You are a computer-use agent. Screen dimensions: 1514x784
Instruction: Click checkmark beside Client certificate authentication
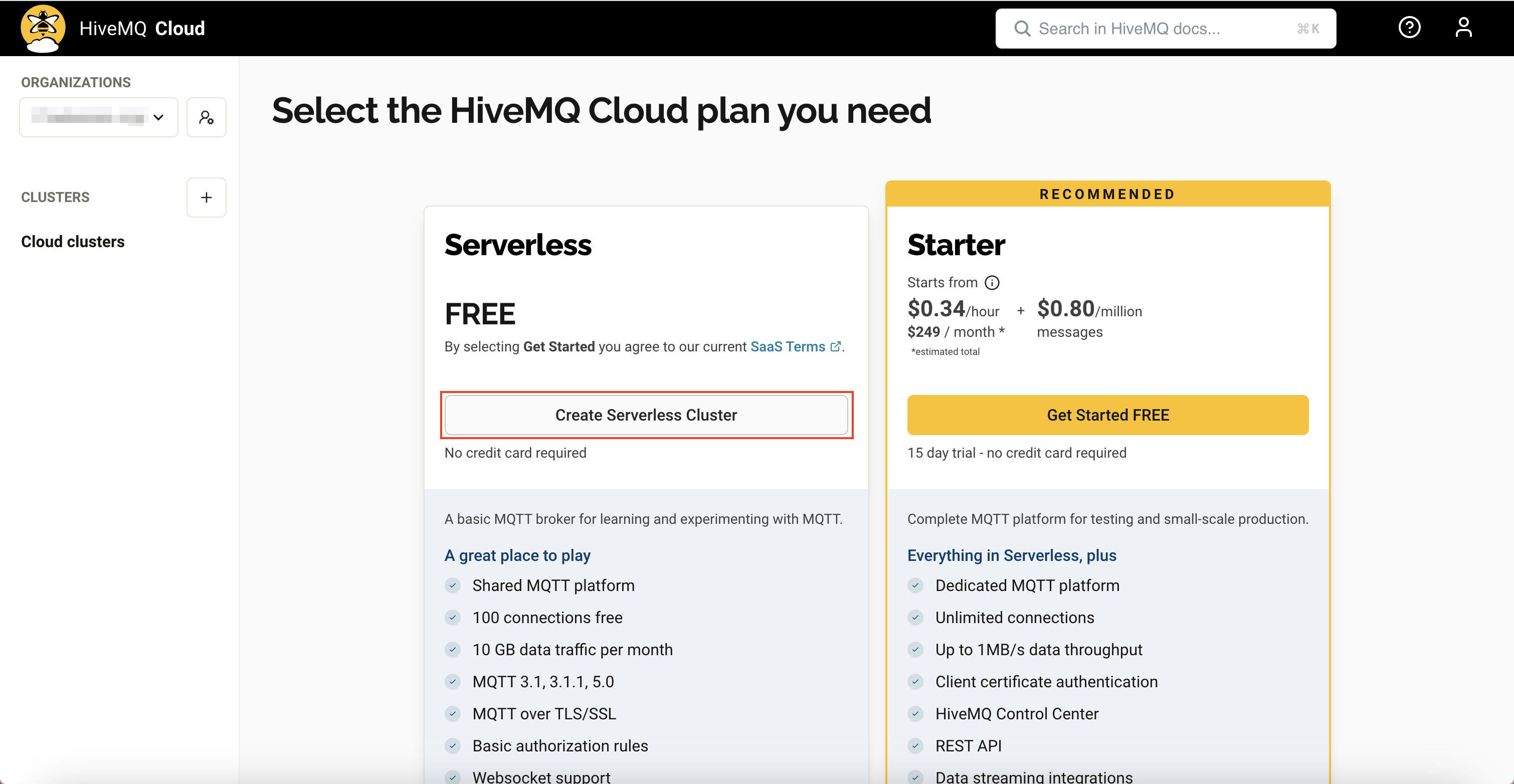pyautogui.click(x=915, y=682)
